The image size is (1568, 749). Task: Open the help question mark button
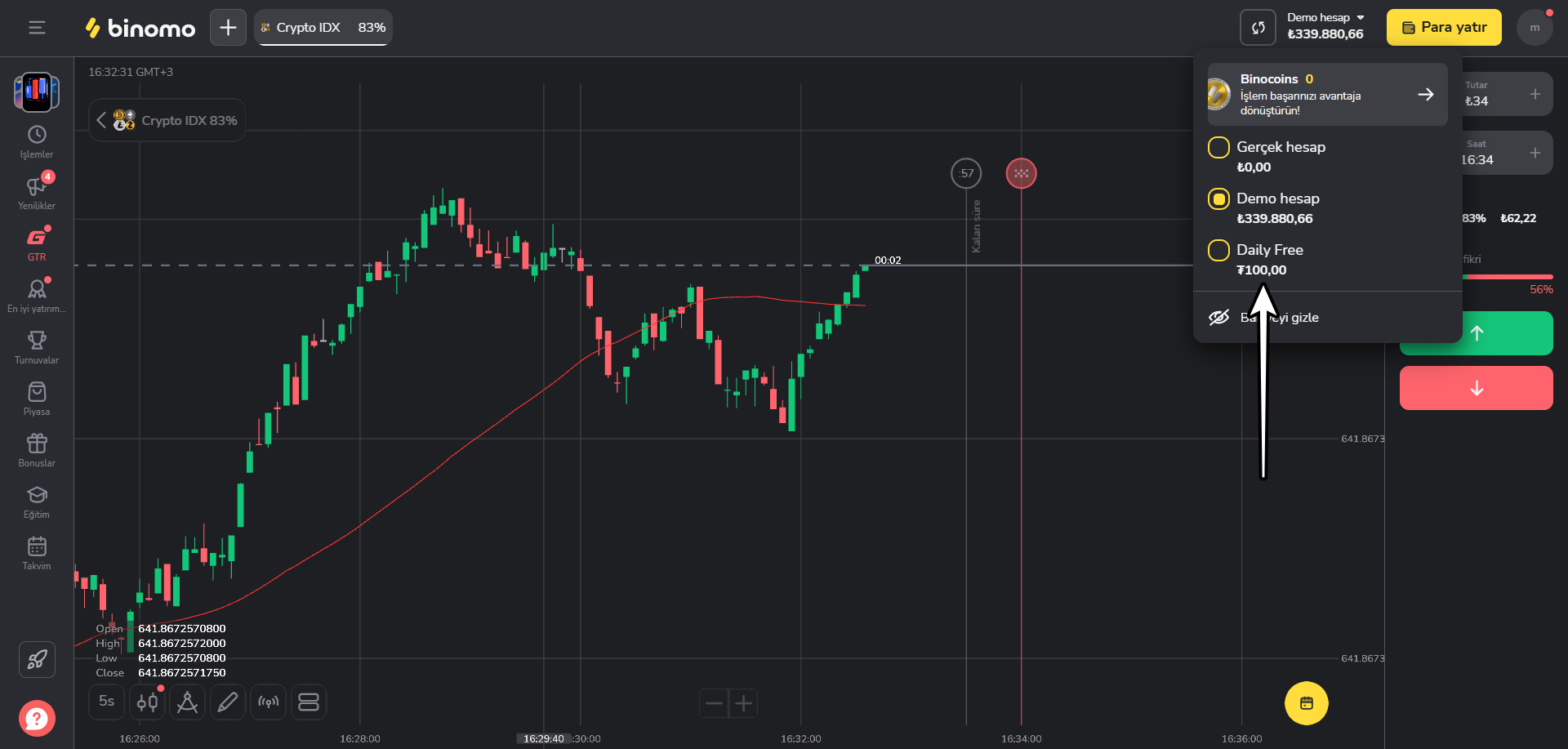(x=37, y=719)
